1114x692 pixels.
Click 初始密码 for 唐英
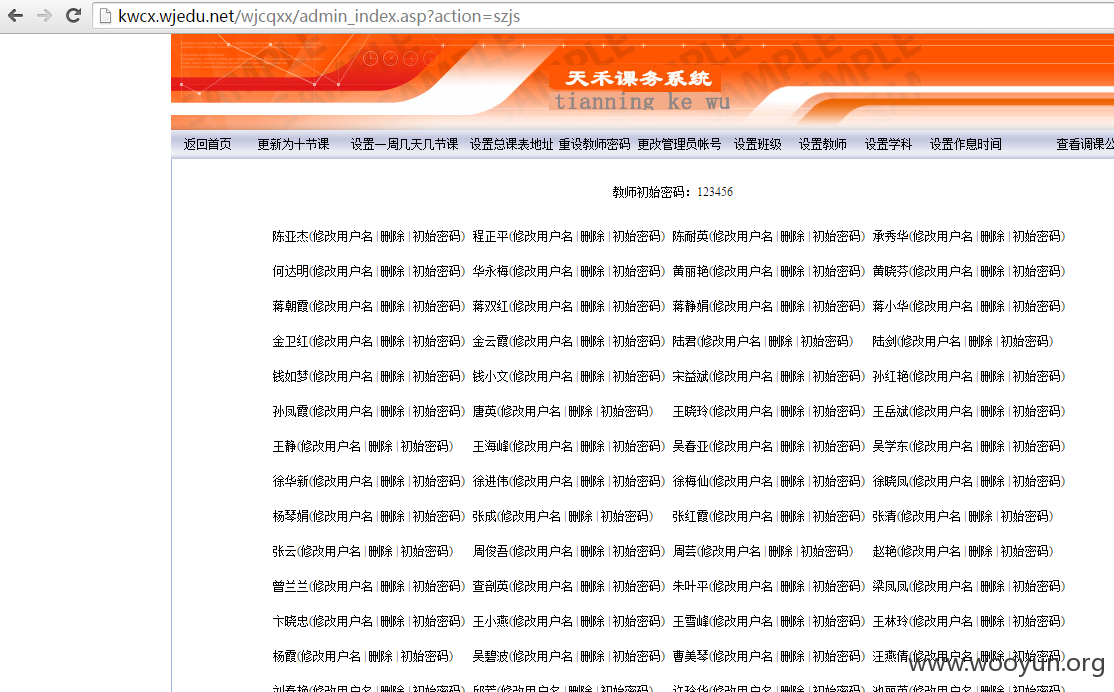pyautogui.click(x=624, y=411)
